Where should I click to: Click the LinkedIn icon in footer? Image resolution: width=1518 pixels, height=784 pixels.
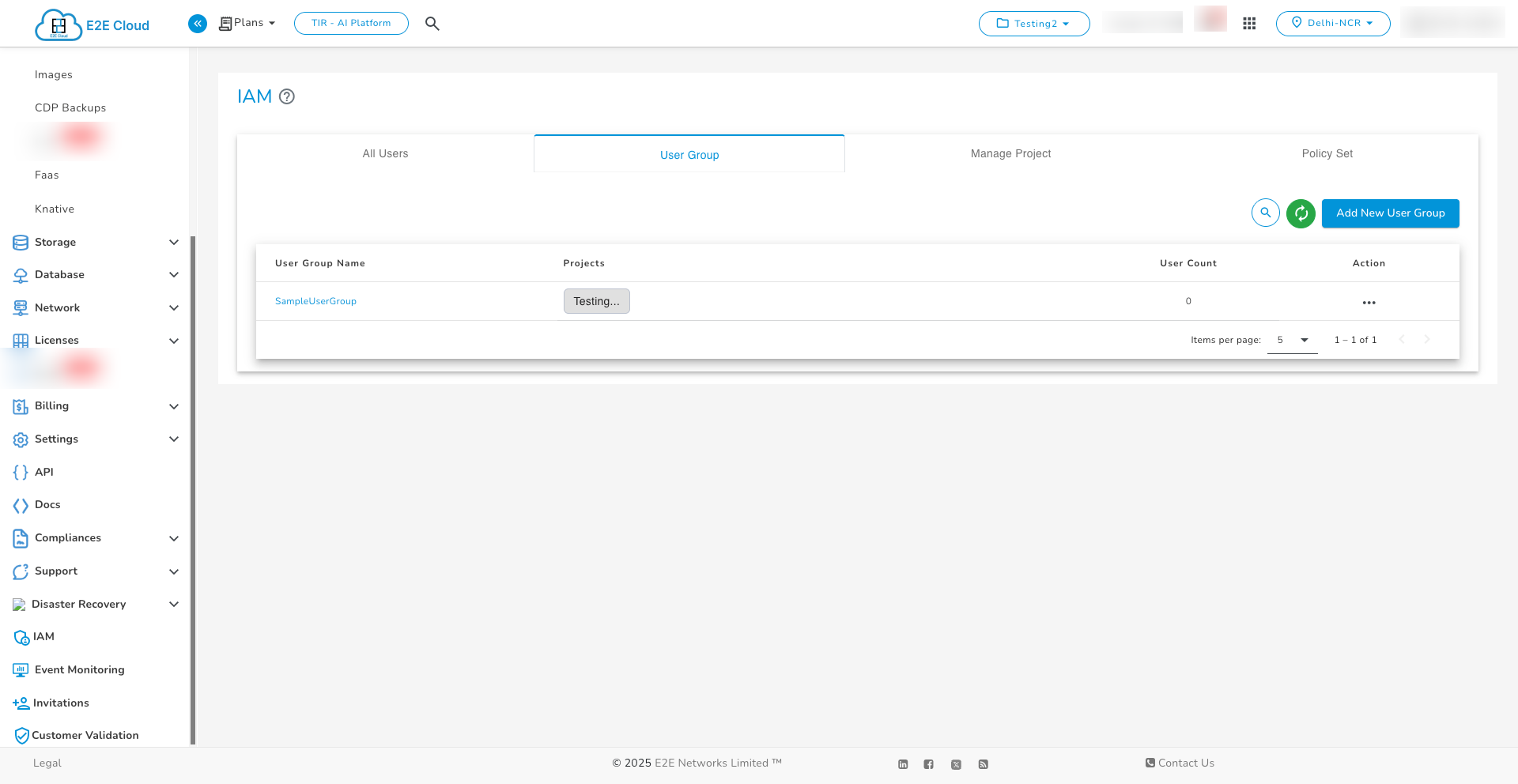point(903,764)
